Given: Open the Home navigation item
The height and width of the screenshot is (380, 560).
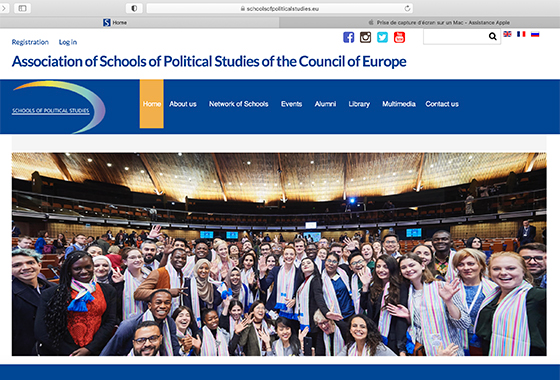Looking at the screenshot, I should pos(151,104).
